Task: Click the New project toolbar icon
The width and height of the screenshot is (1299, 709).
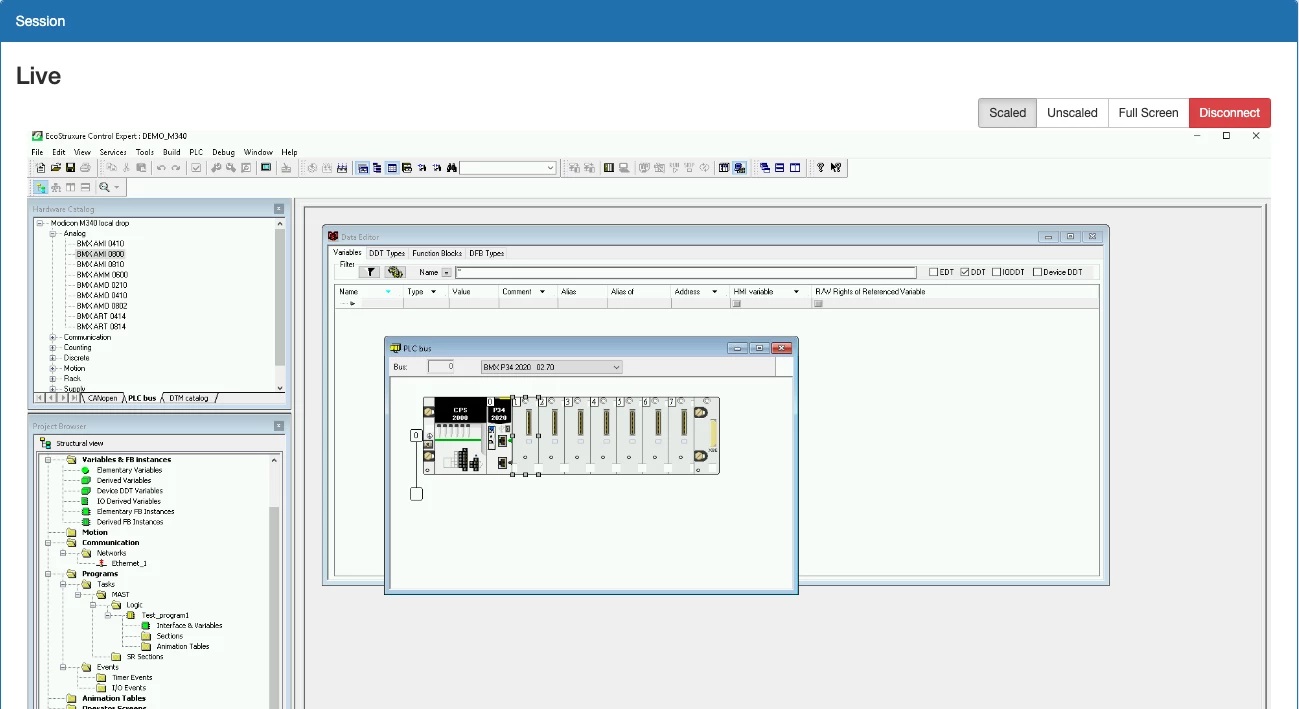Action: 41,168
